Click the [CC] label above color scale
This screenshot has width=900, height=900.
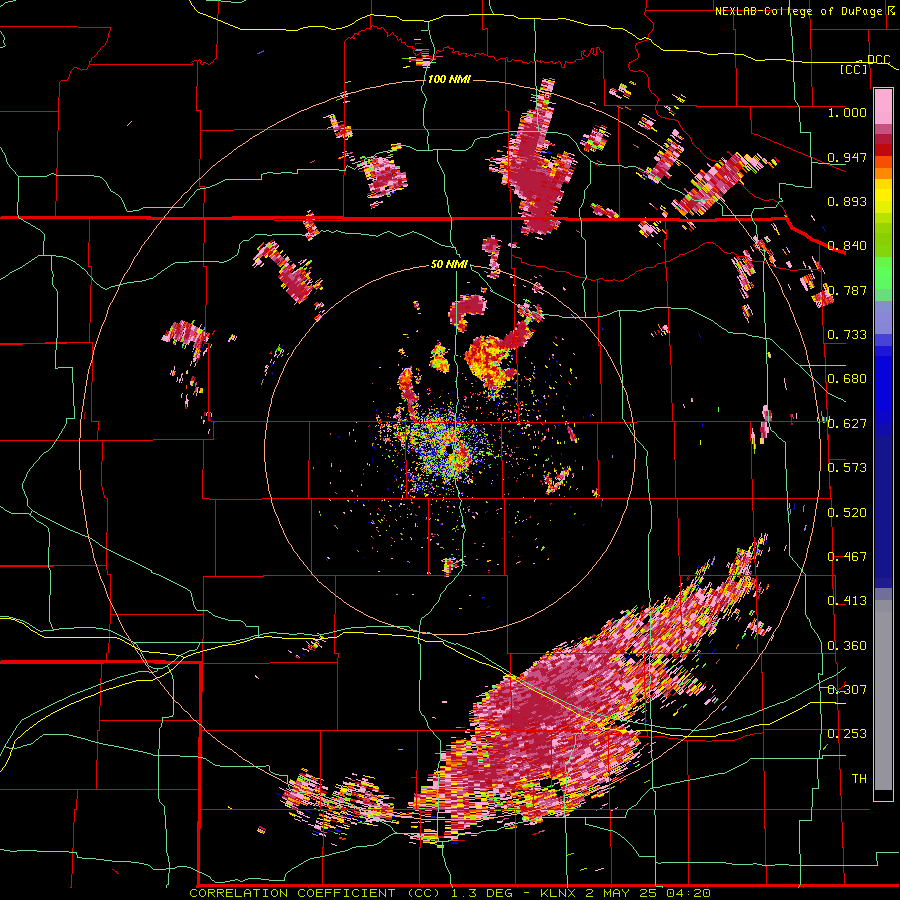pos(853,69)
